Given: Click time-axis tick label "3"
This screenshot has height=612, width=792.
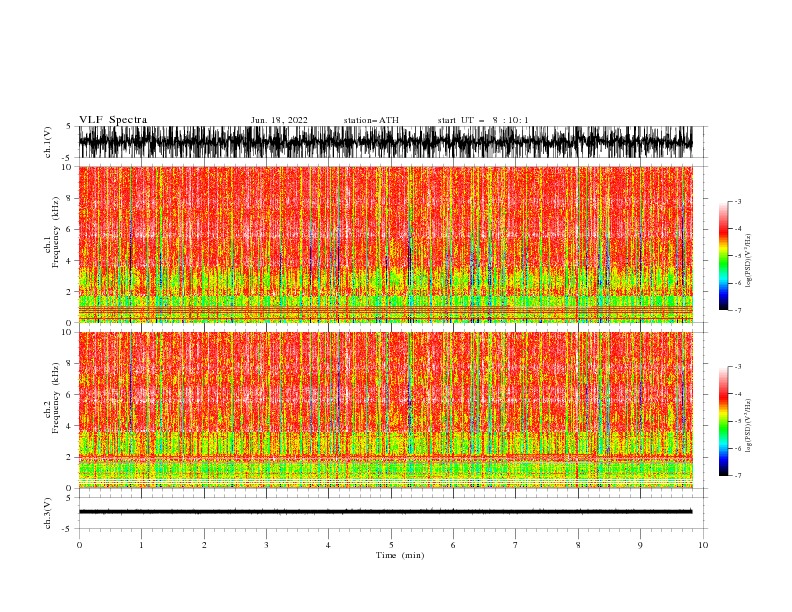Looking at the screenshot, I should [x=266, y=545].
